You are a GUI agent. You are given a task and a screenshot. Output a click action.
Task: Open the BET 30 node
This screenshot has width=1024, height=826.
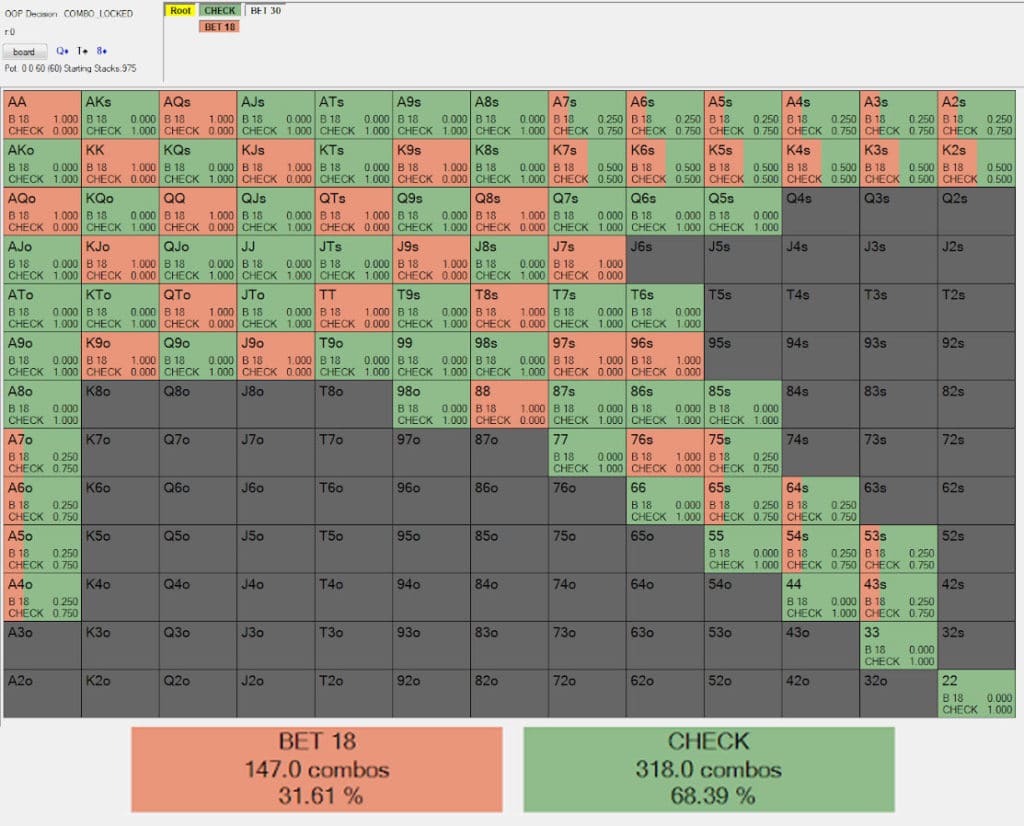tap(263, 11)
